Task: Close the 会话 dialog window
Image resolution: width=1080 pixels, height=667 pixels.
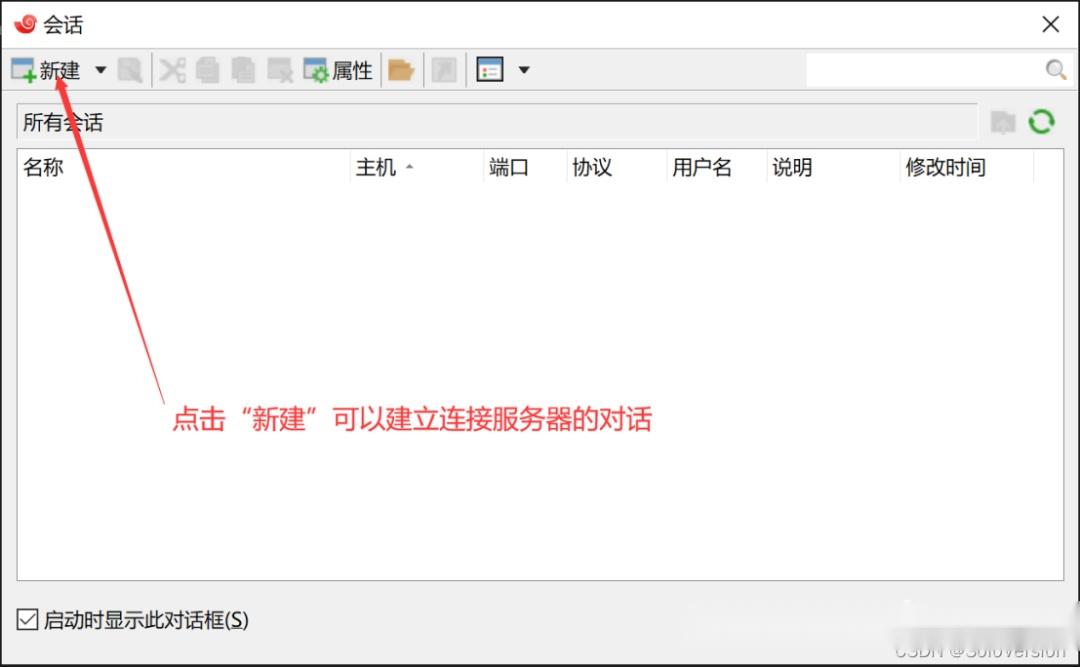Action: pyautogui.click(x=1050, y=24)
